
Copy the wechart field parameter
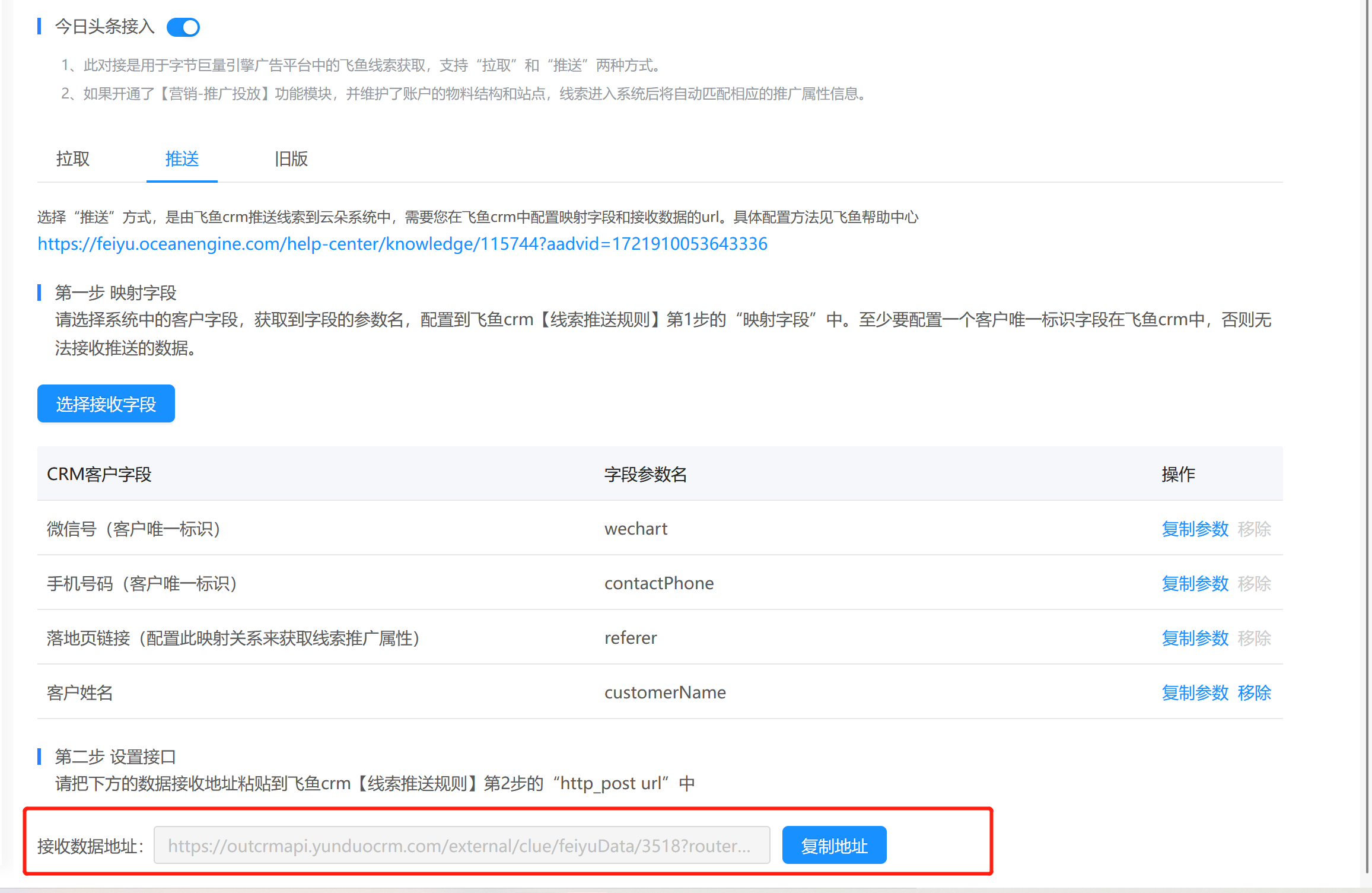1195,529
